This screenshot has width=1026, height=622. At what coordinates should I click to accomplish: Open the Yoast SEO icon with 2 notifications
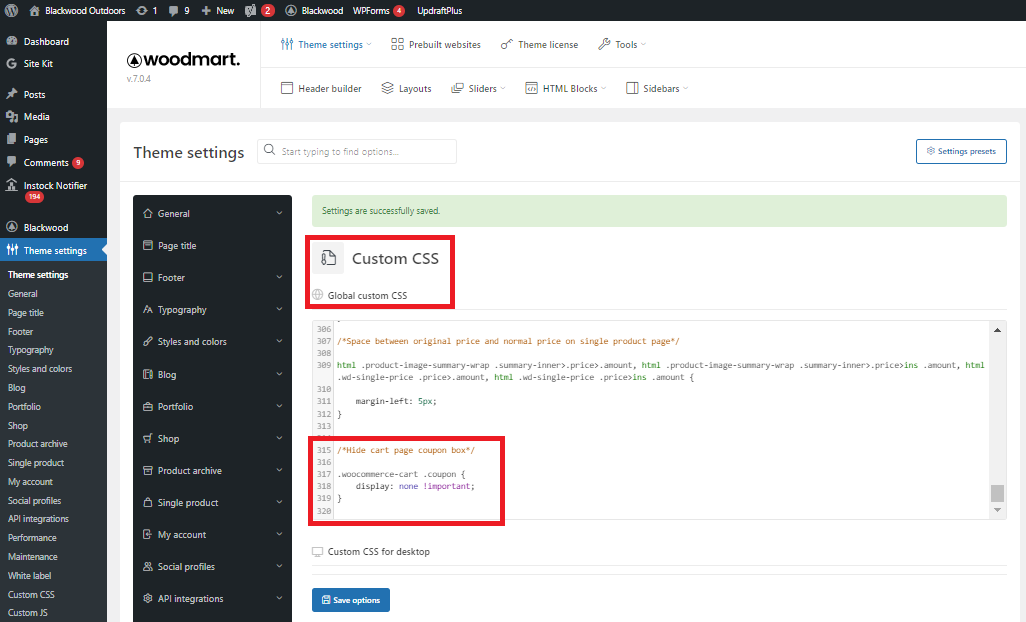[x=259, y=10]
